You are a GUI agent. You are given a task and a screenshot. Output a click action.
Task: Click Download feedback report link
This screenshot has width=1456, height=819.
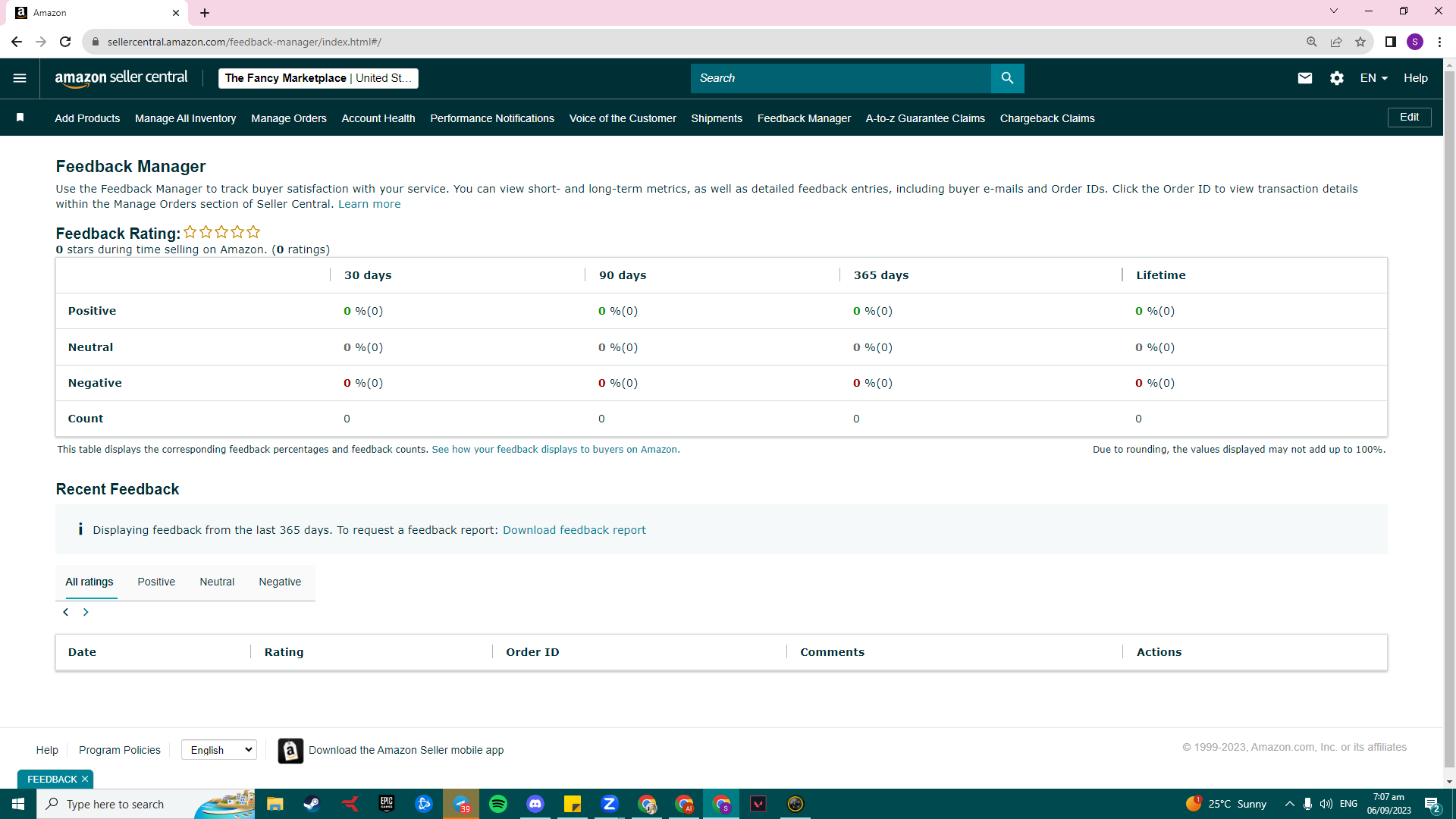coord(574,530)
